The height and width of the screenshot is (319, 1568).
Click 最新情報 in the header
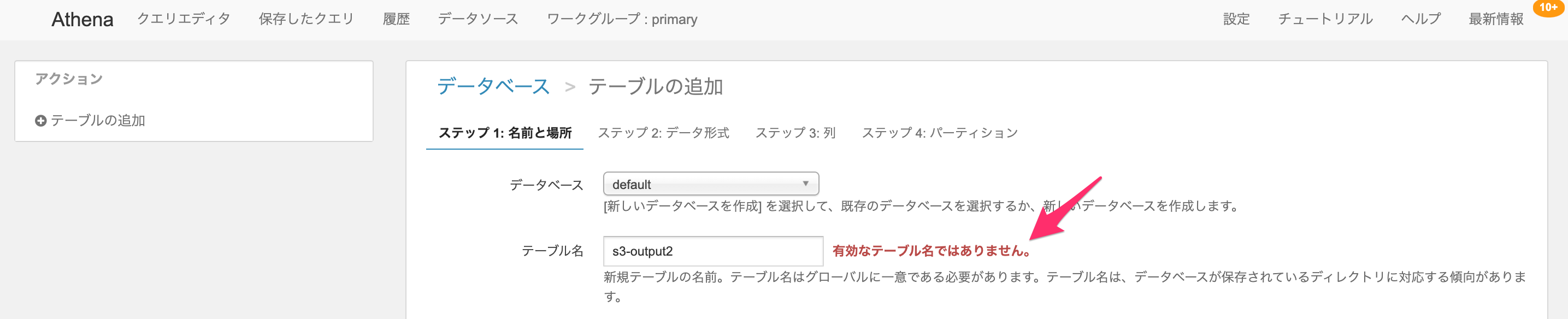pyautogui.click(x=1496, y=19)
